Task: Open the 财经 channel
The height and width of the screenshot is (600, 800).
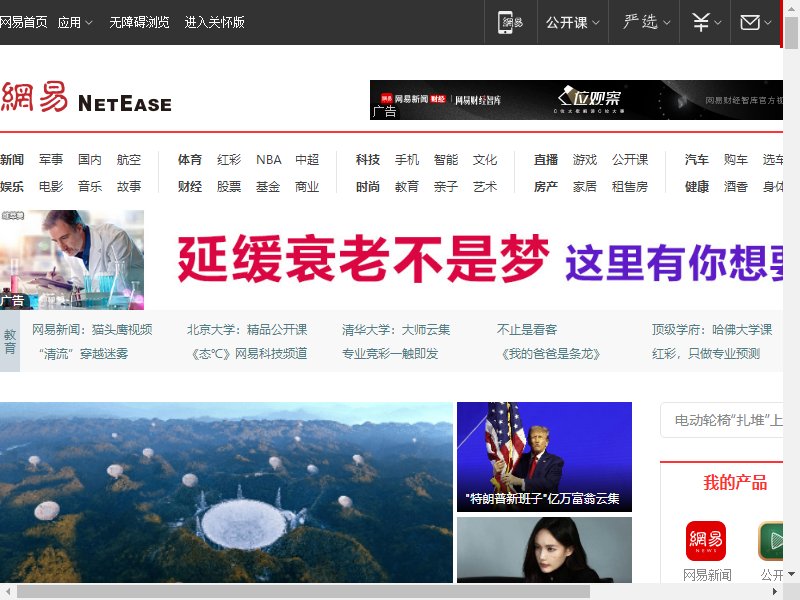Action: click(190, 187)
